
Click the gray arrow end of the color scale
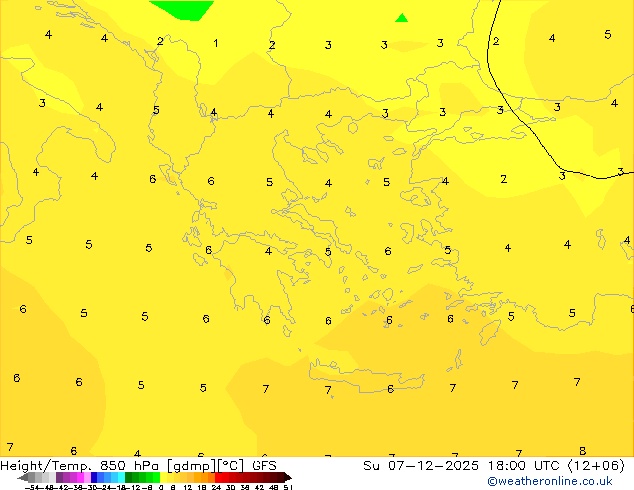(x=27, y=477)
